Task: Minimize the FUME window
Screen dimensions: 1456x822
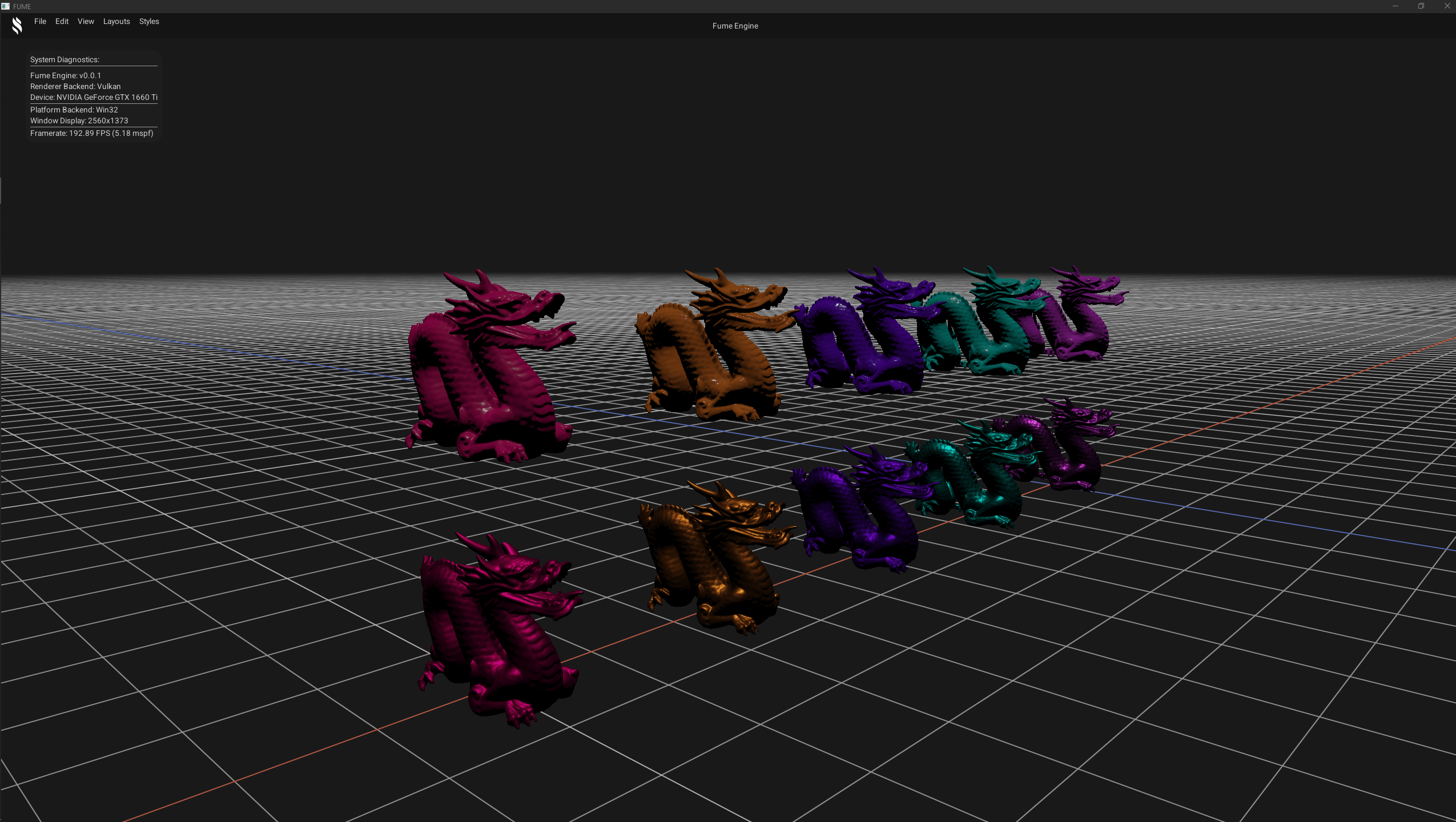Action: [1395, 6]
